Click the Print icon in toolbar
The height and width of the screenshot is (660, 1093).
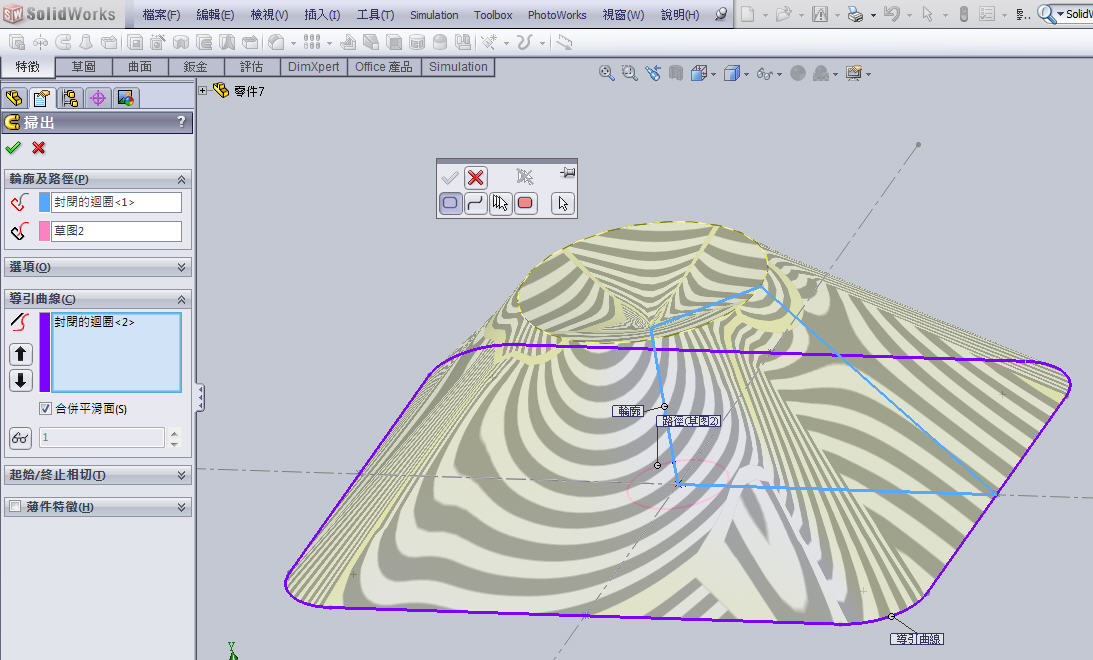click(x=855, y=14)
